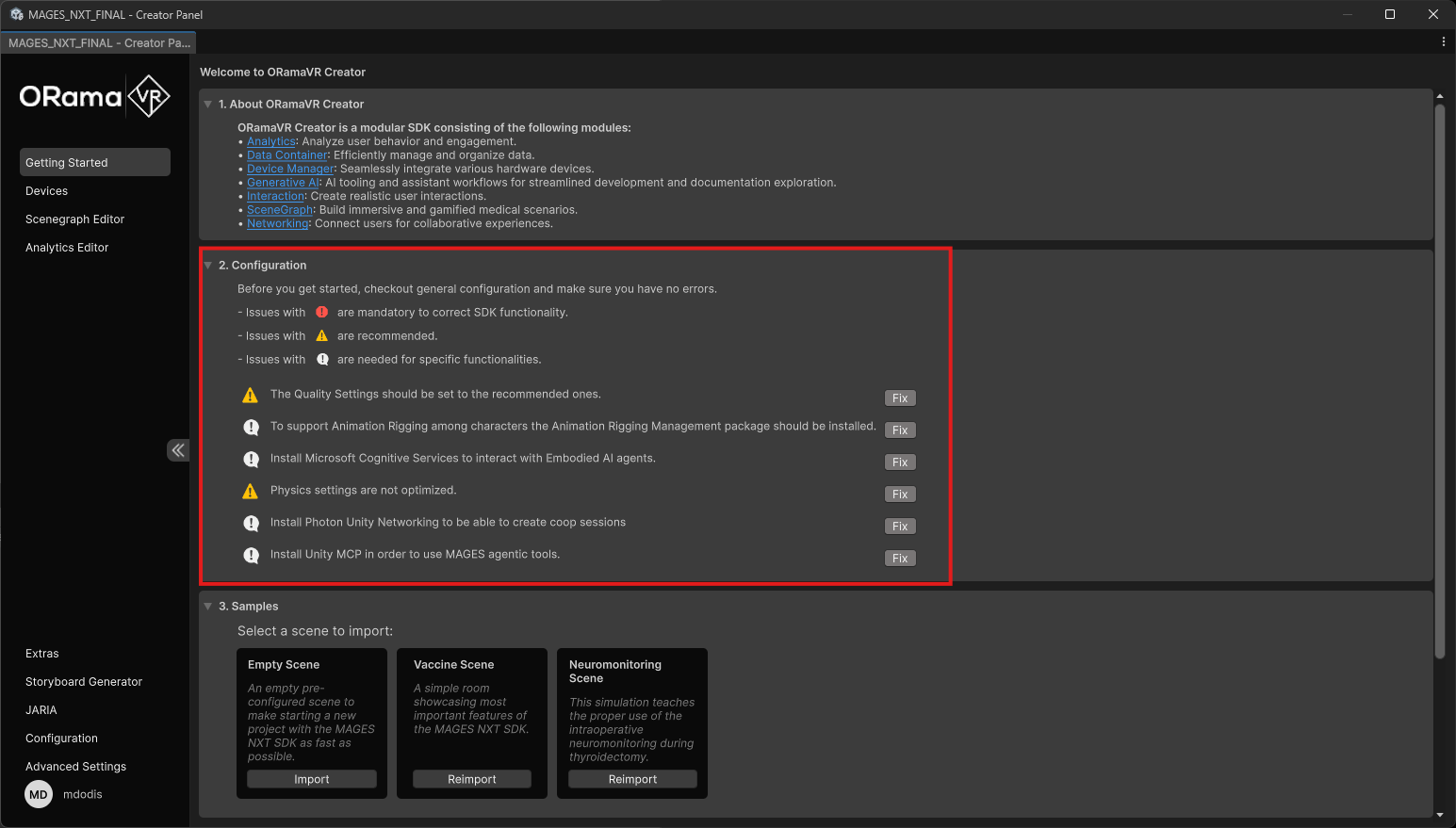Image resolution: width=1456 pixels, height=828 pixels.
Task: Minimize the Creator Panel window
Action: click(1347, 14)
